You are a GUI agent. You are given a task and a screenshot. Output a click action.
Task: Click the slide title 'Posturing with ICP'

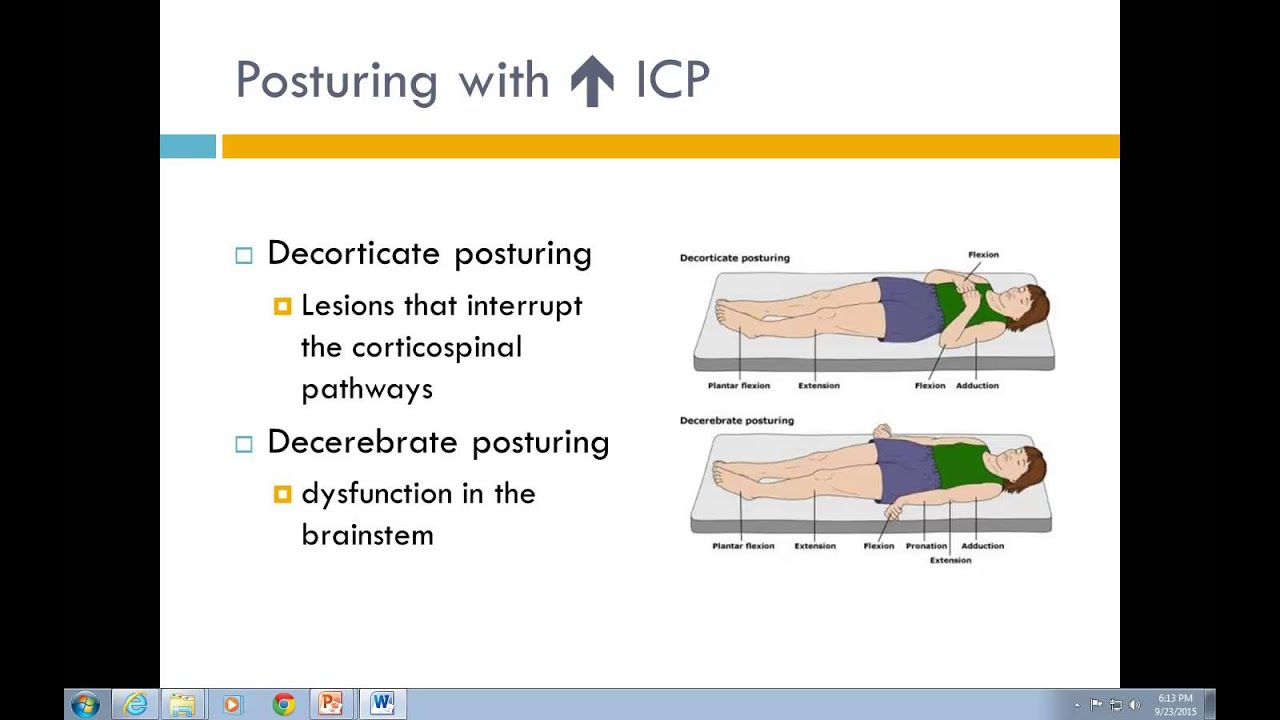coord(472,80)
